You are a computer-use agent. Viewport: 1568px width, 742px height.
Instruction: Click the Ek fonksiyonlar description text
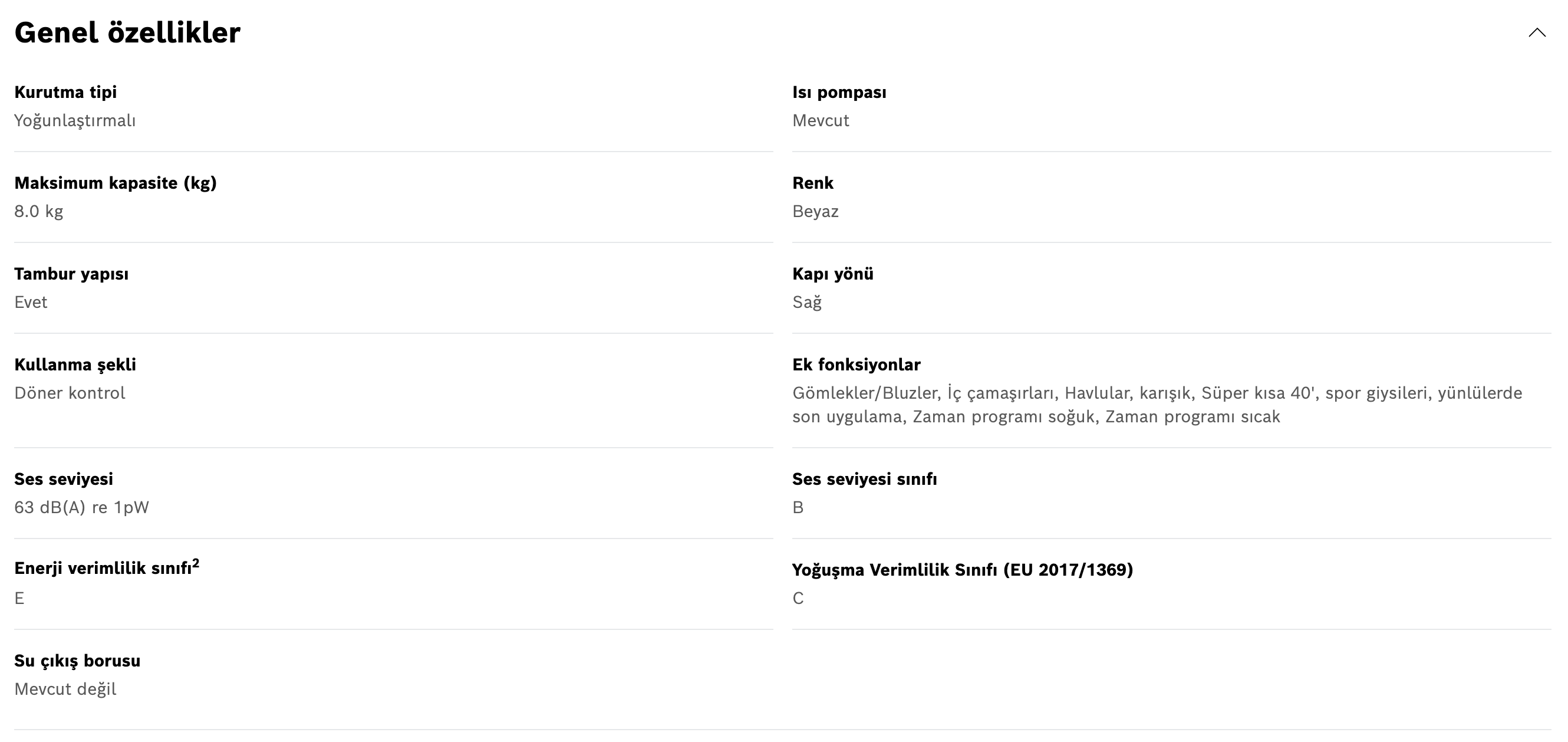coord(1157,405)
